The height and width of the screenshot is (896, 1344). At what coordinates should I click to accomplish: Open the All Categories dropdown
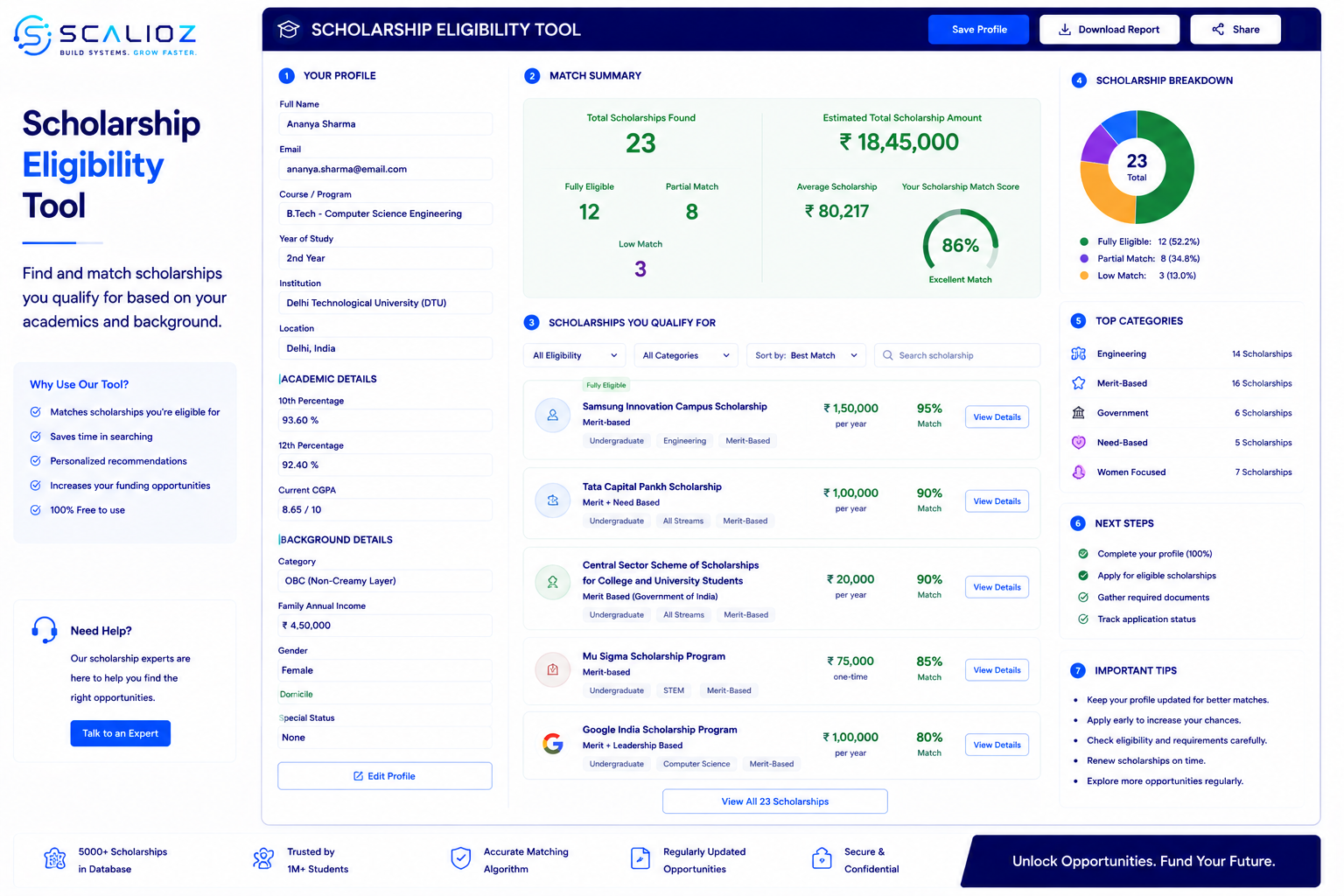686,355
